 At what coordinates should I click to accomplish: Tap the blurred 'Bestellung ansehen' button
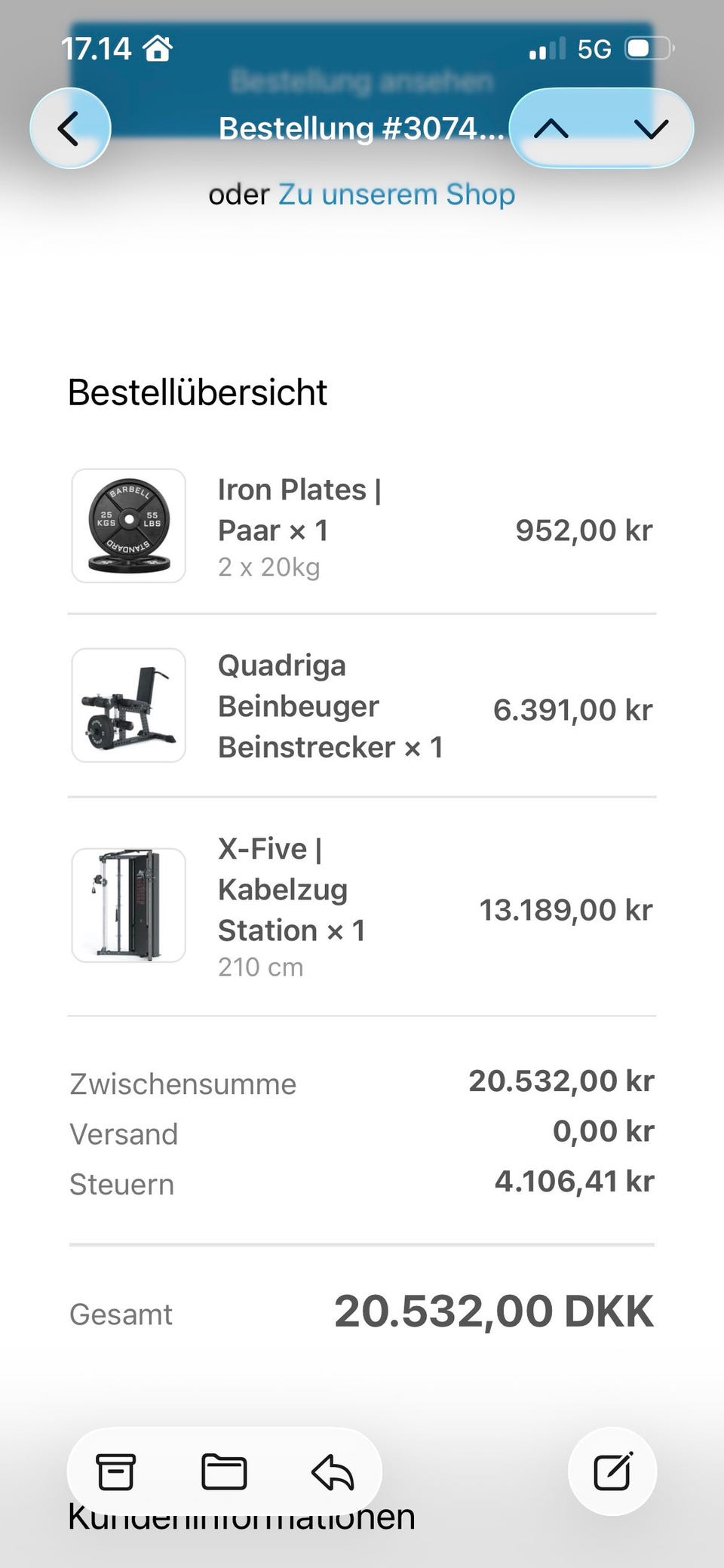[362, 80]
